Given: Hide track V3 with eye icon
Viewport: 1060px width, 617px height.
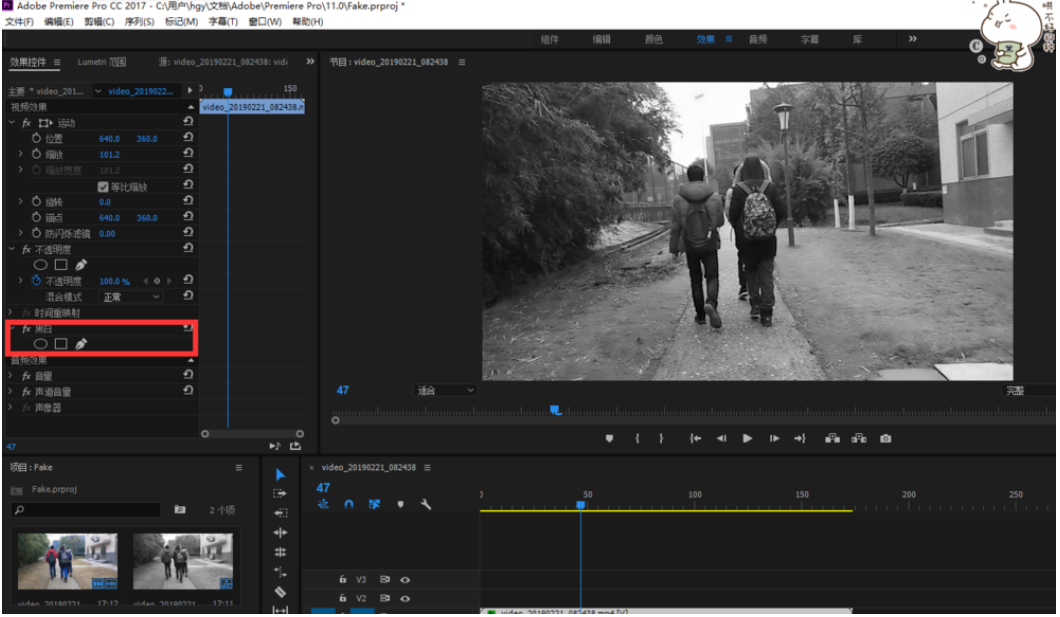Looking at the screenshot, I should (406, 579).
